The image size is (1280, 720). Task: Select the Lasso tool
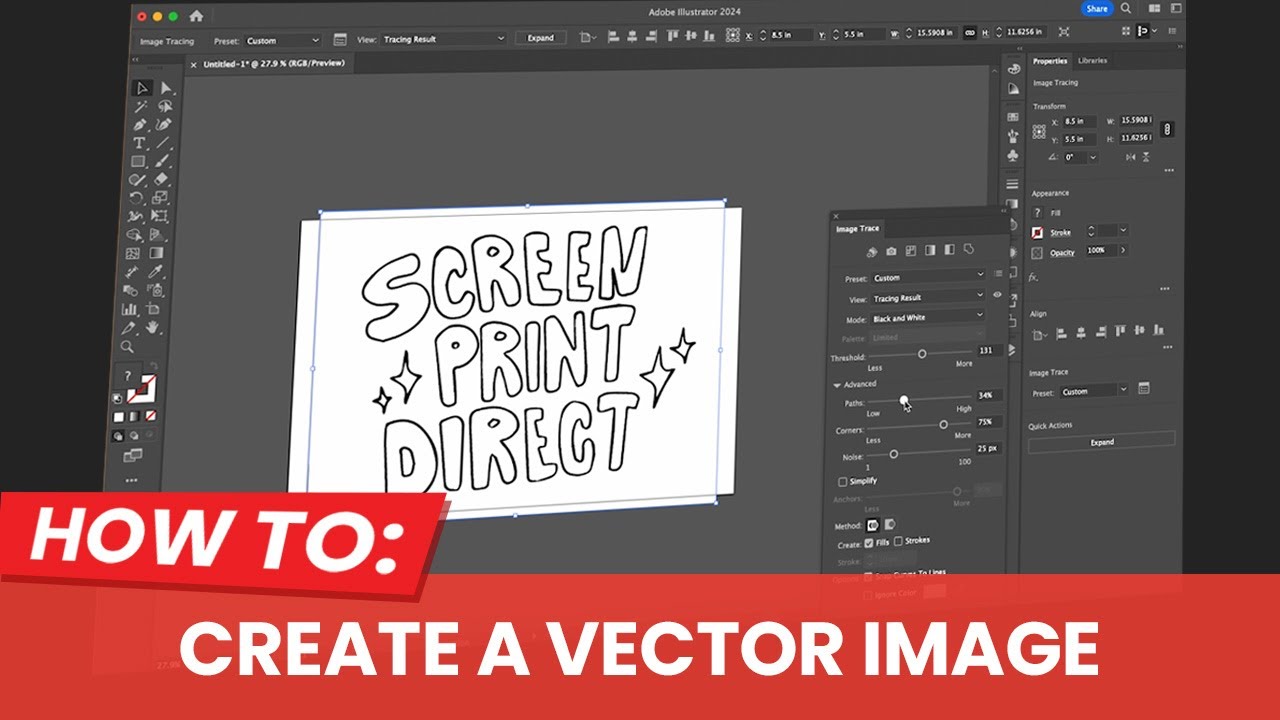pyautogui.click(x=165, y=107)
